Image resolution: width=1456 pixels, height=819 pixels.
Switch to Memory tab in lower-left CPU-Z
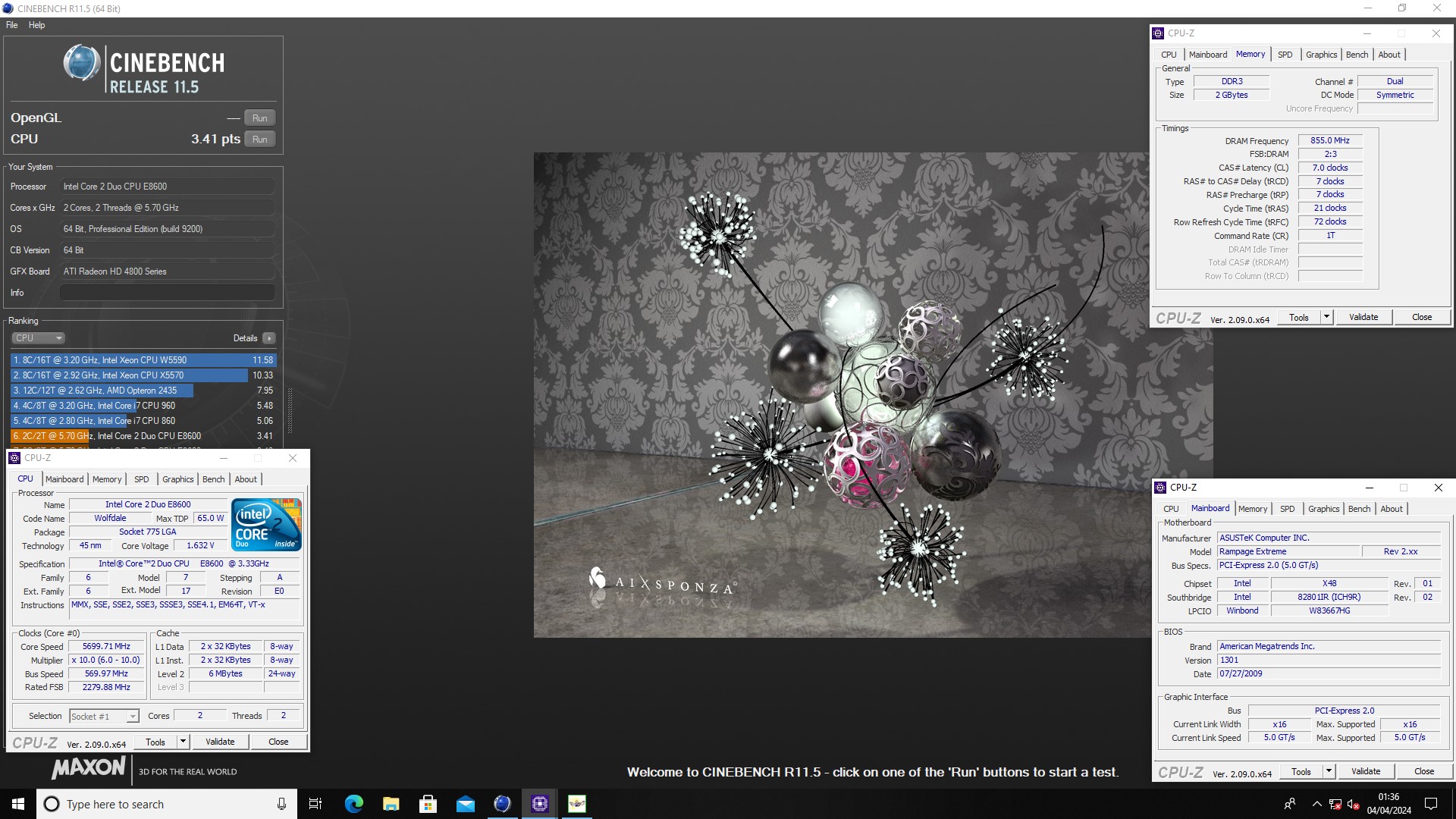click(107, 479)
